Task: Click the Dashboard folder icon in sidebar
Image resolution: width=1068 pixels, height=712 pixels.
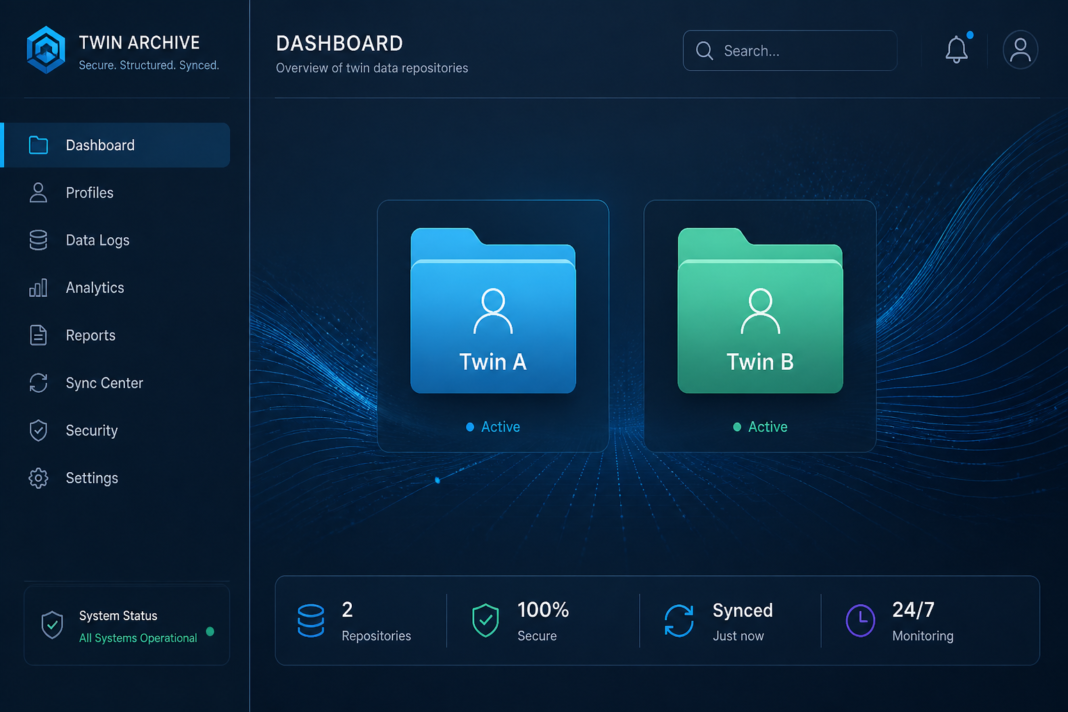Action: click(38, 145)
